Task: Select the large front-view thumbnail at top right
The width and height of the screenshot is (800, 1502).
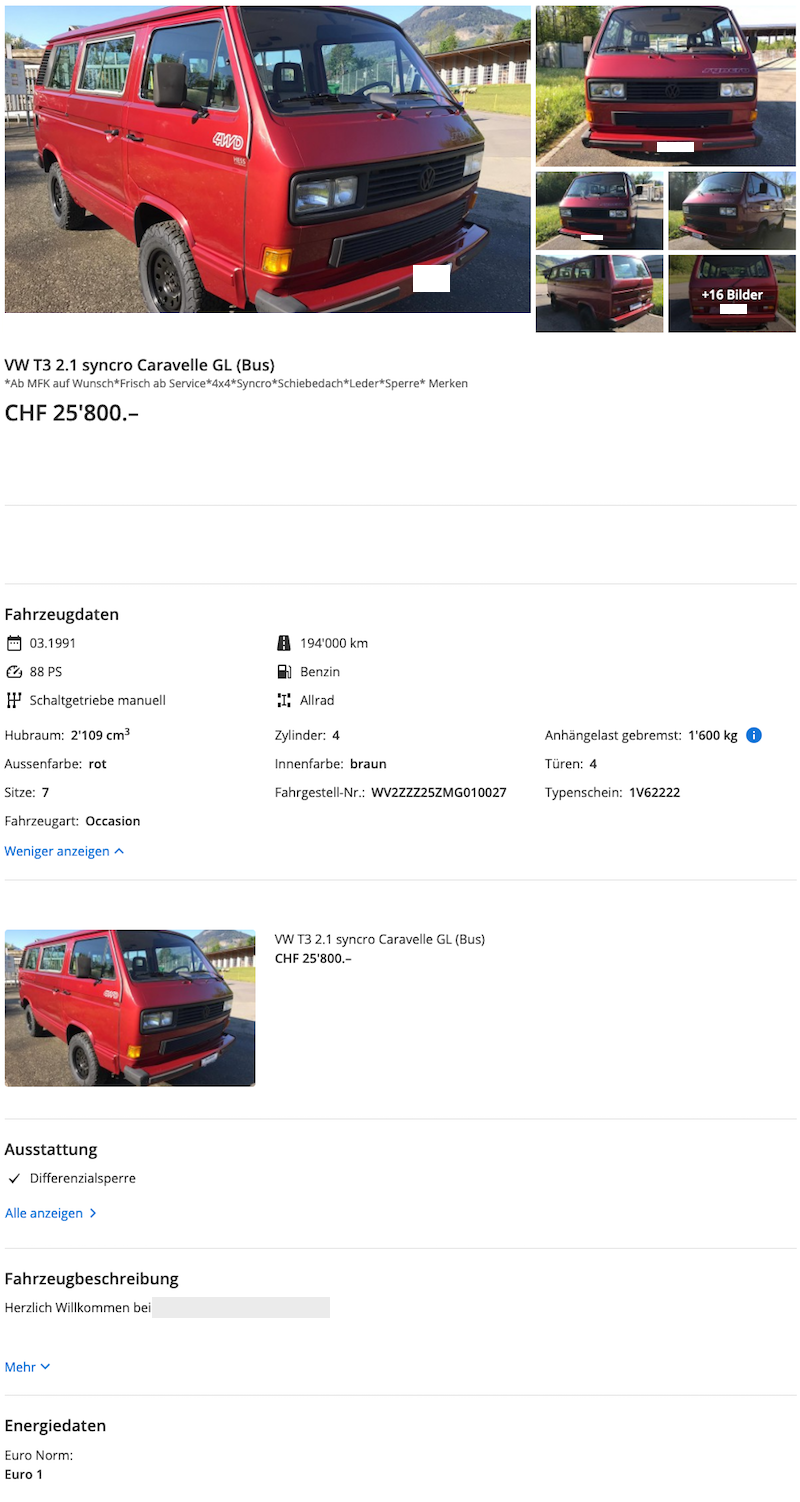Action: pyautogui.click(x=665, y=86)
